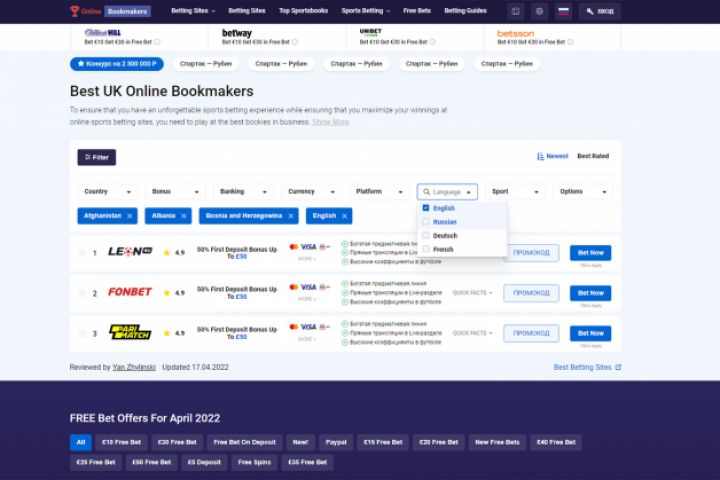Click Bet Now for Leon
This screenshot has width=720, height=480.
591,253
